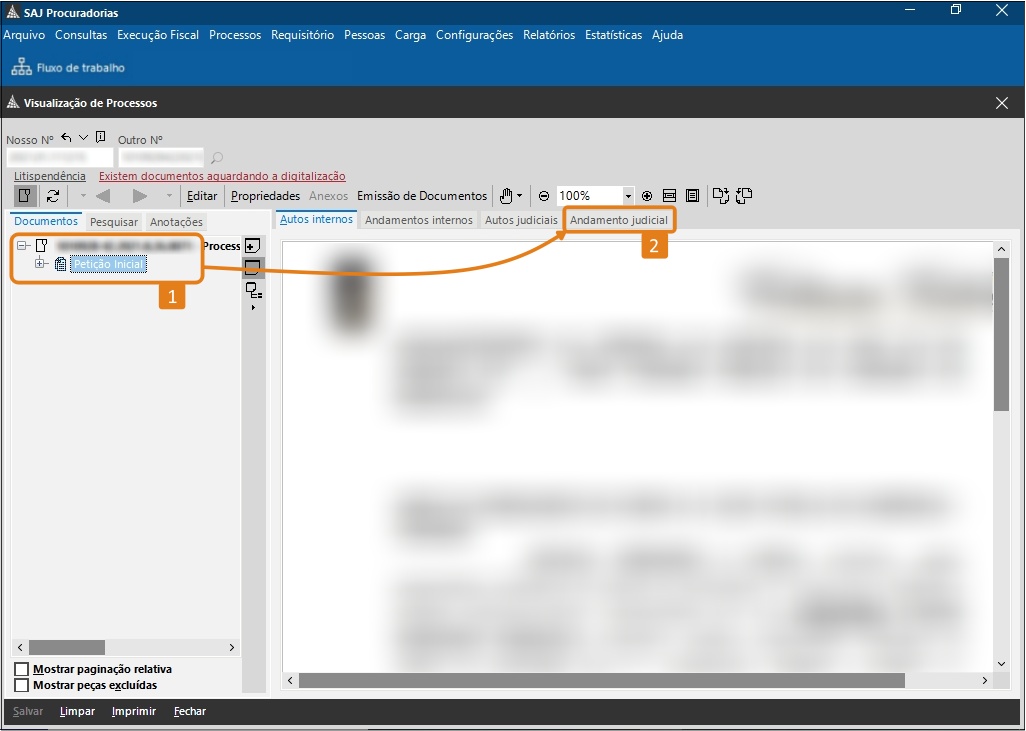Expand the Petição Inicial tree node
Screen dimensions: 1026x731
[x=41, y=264]
